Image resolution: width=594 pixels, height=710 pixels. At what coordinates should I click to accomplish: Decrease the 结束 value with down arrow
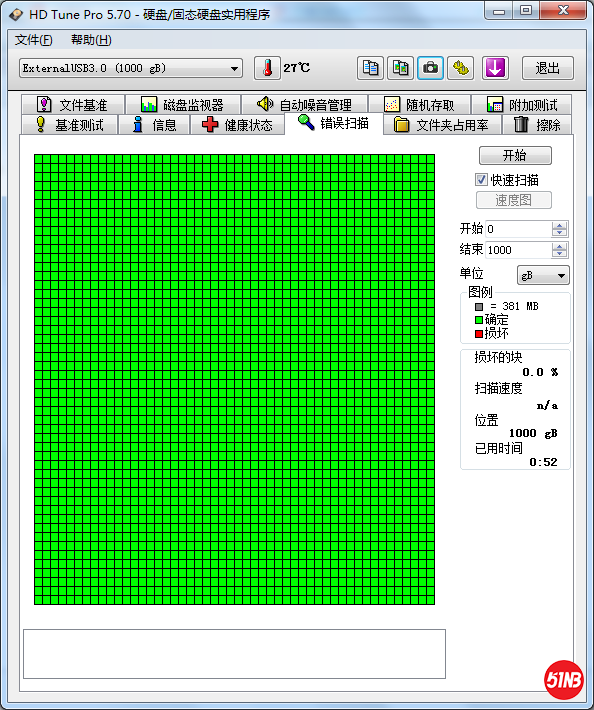(x=560, y=254)
